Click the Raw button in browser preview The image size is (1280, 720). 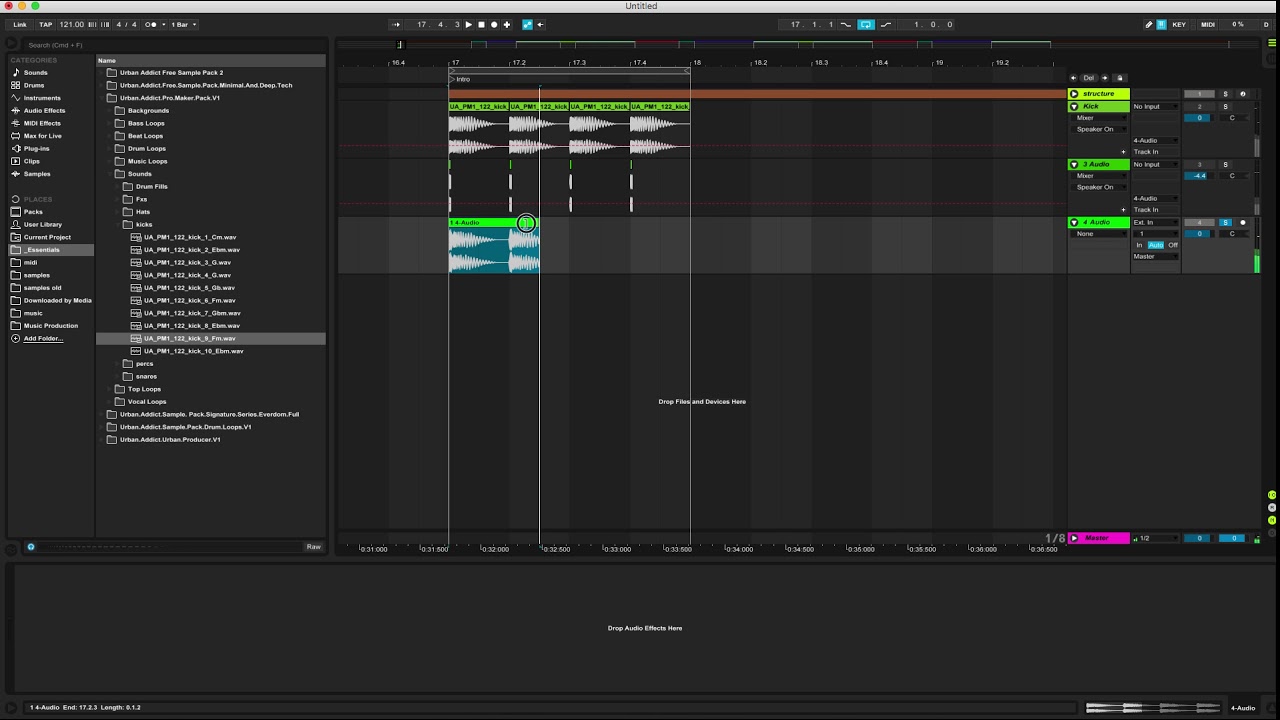click(313, 547)
